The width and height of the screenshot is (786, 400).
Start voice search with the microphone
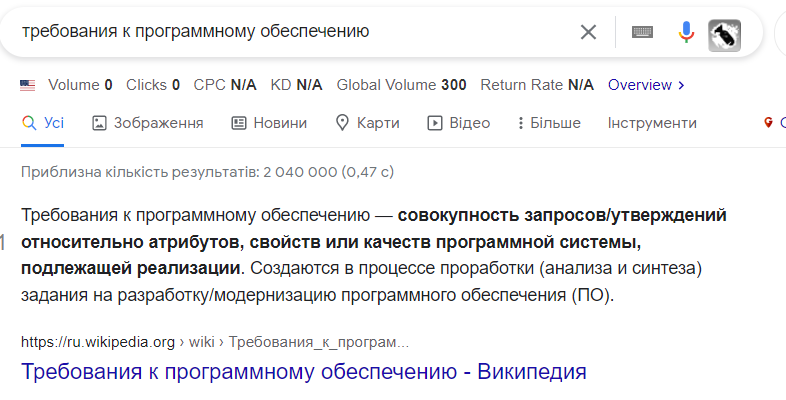click(x=686, y=32)
